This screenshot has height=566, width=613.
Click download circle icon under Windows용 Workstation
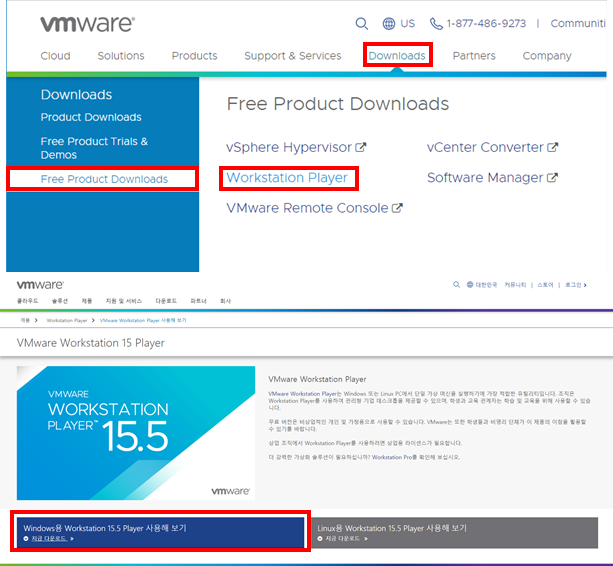point(26,539)
